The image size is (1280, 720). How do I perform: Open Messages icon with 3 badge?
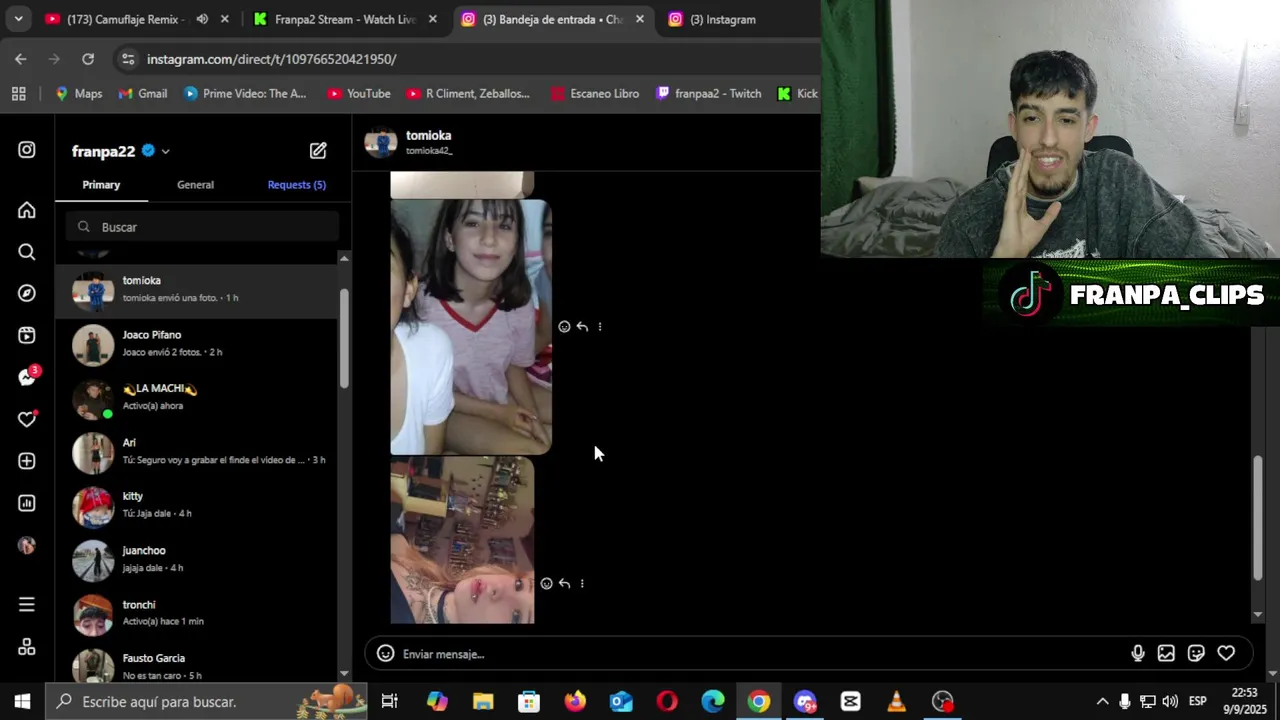[27, 377]
